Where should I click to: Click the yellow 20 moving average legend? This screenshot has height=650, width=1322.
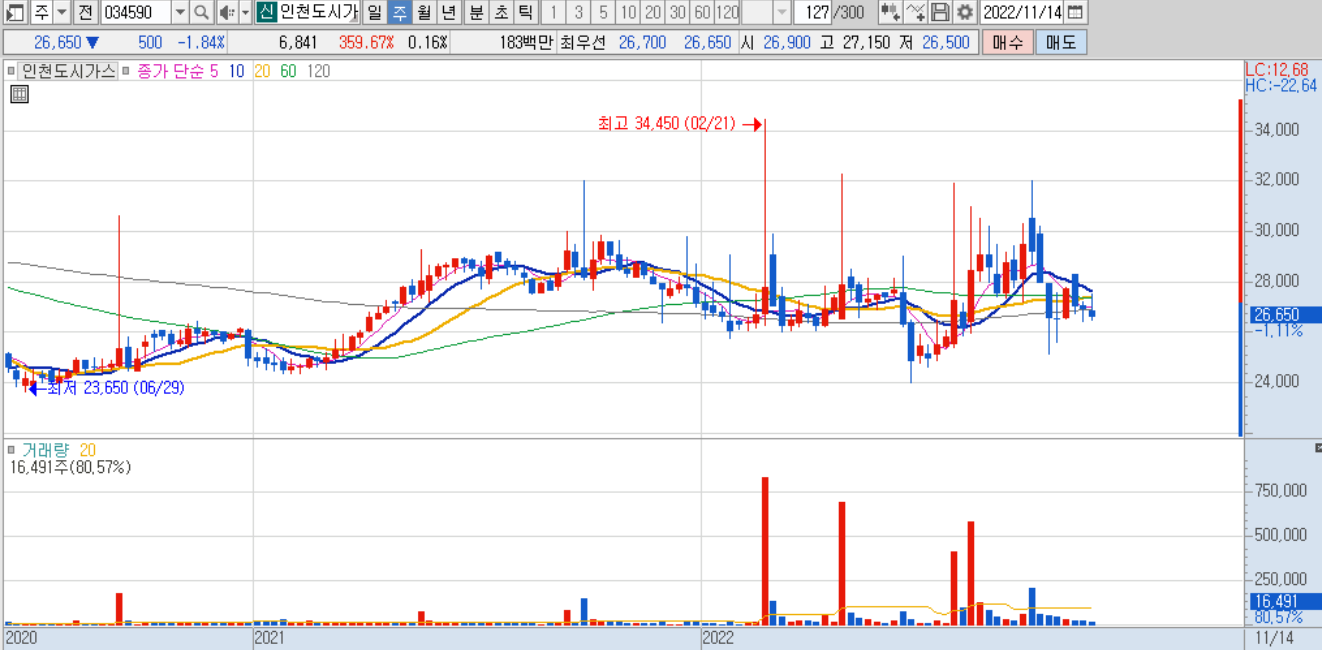[262, 71]
